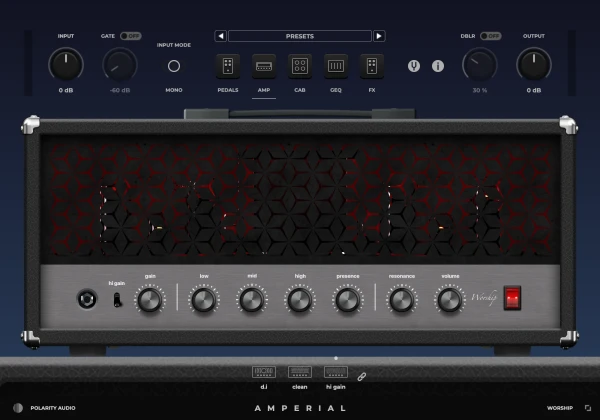Screen dimensions: 600x420
Task: Click the amp presence knob
Action: click(347, 300)
